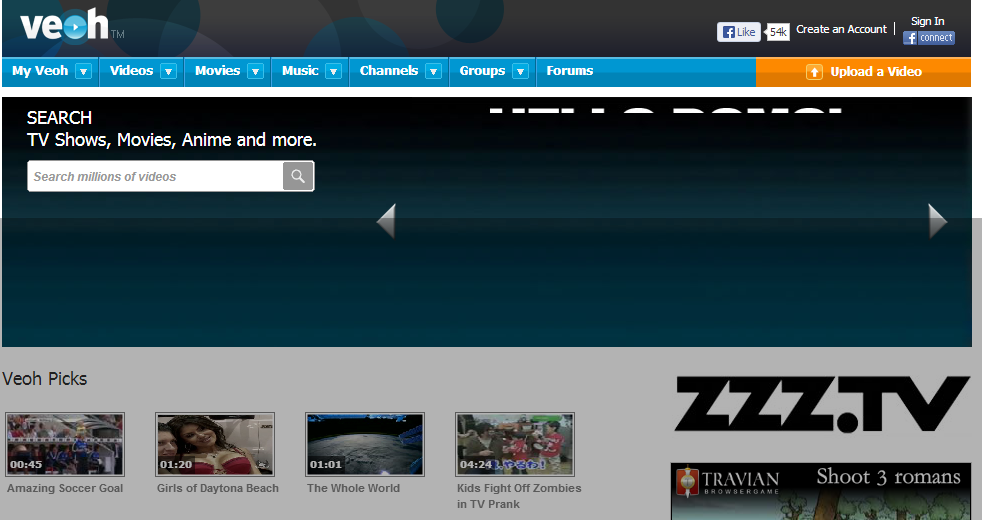982x520 pixels.
Task: Focus the Search millions of videos field
Action: pyautogui.click(x=155, y=176)
